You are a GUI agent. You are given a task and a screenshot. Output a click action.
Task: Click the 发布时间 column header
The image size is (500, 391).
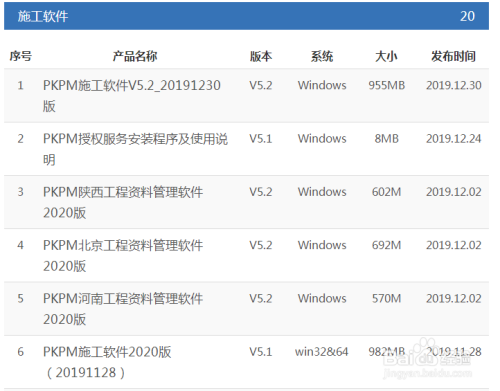[x=453, y=56]
